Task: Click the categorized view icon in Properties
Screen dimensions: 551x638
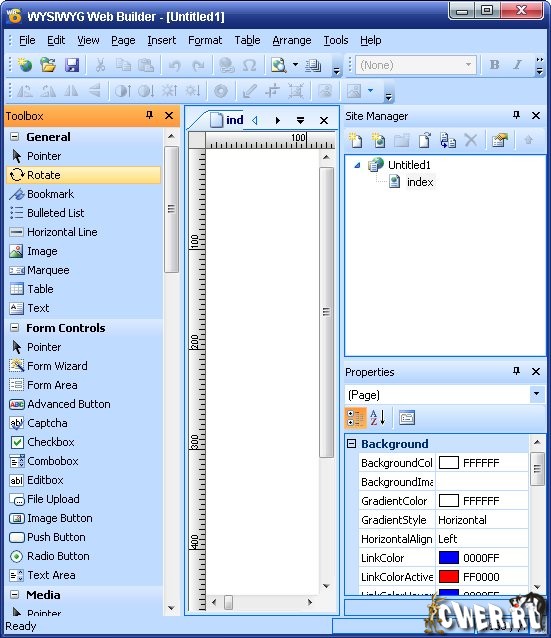Action: [x=355, y=418]
